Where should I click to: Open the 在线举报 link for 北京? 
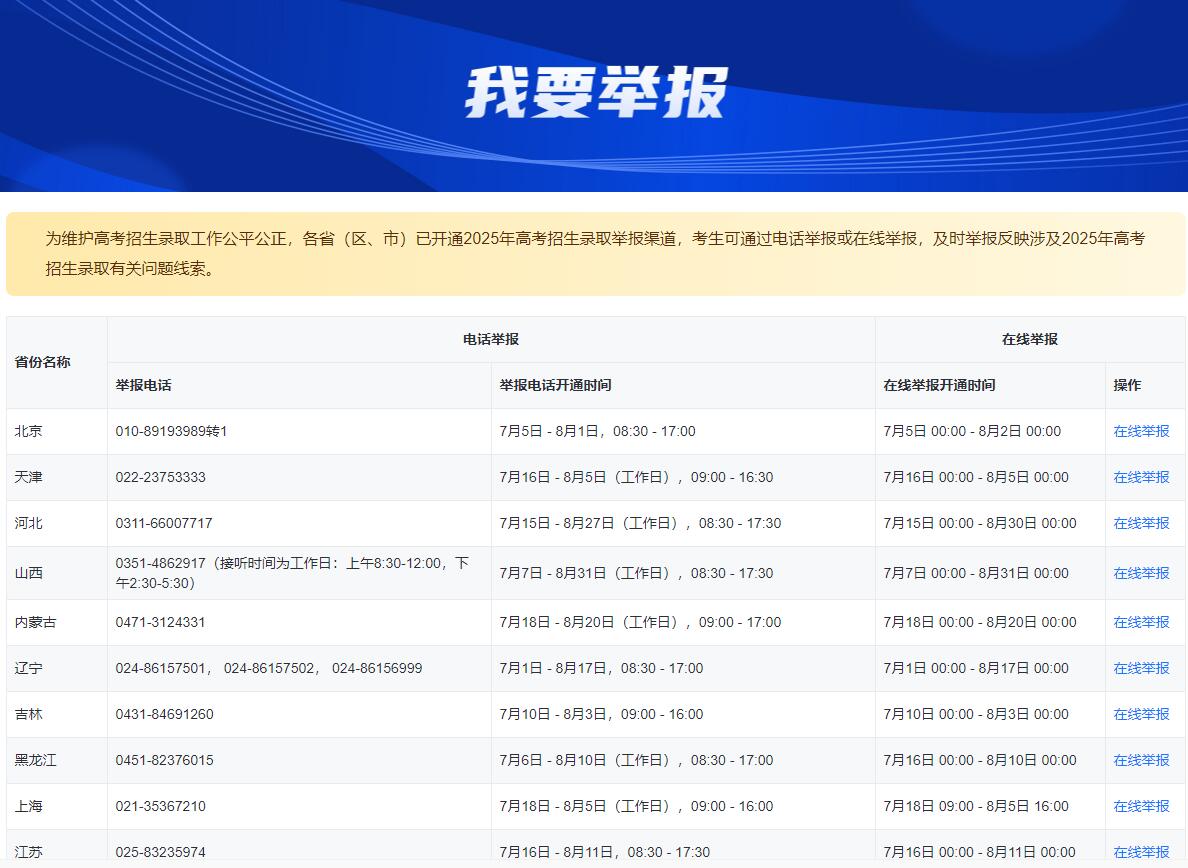[x=1141, y=431]
